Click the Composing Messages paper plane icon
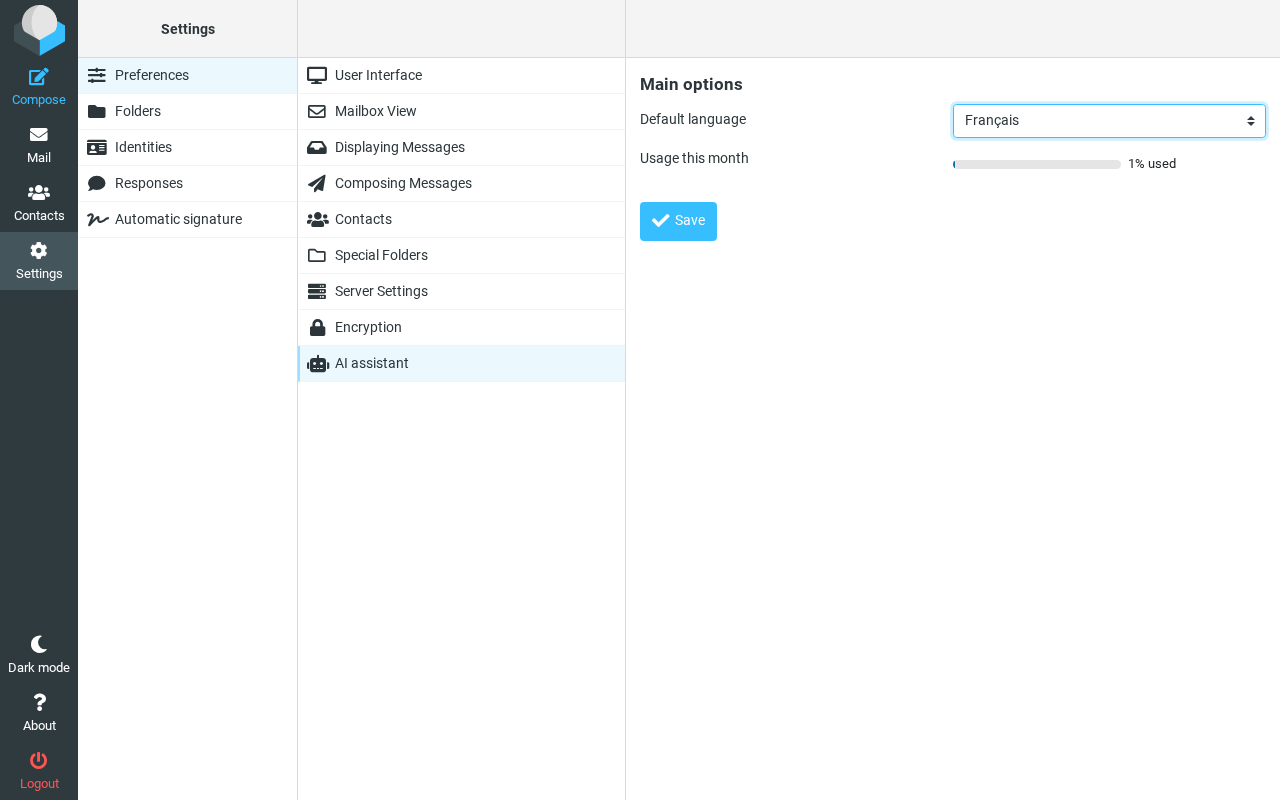The image size is (1280, 800). tap(317, 183)
